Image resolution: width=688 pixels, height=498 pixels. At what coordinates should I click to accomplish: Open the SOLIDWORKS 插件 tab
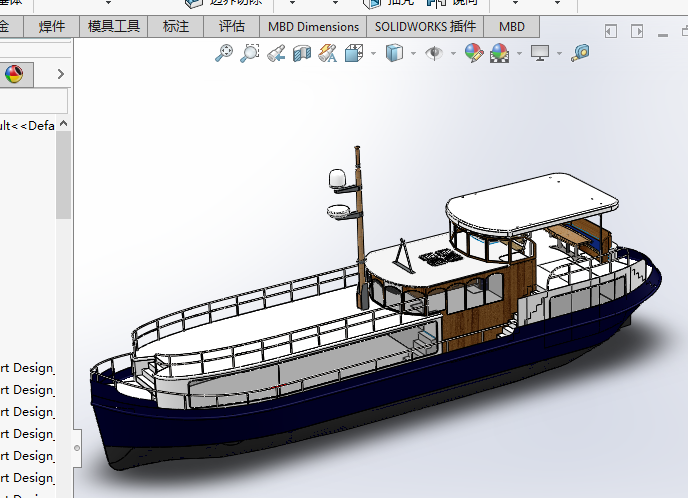click(426, 27)
